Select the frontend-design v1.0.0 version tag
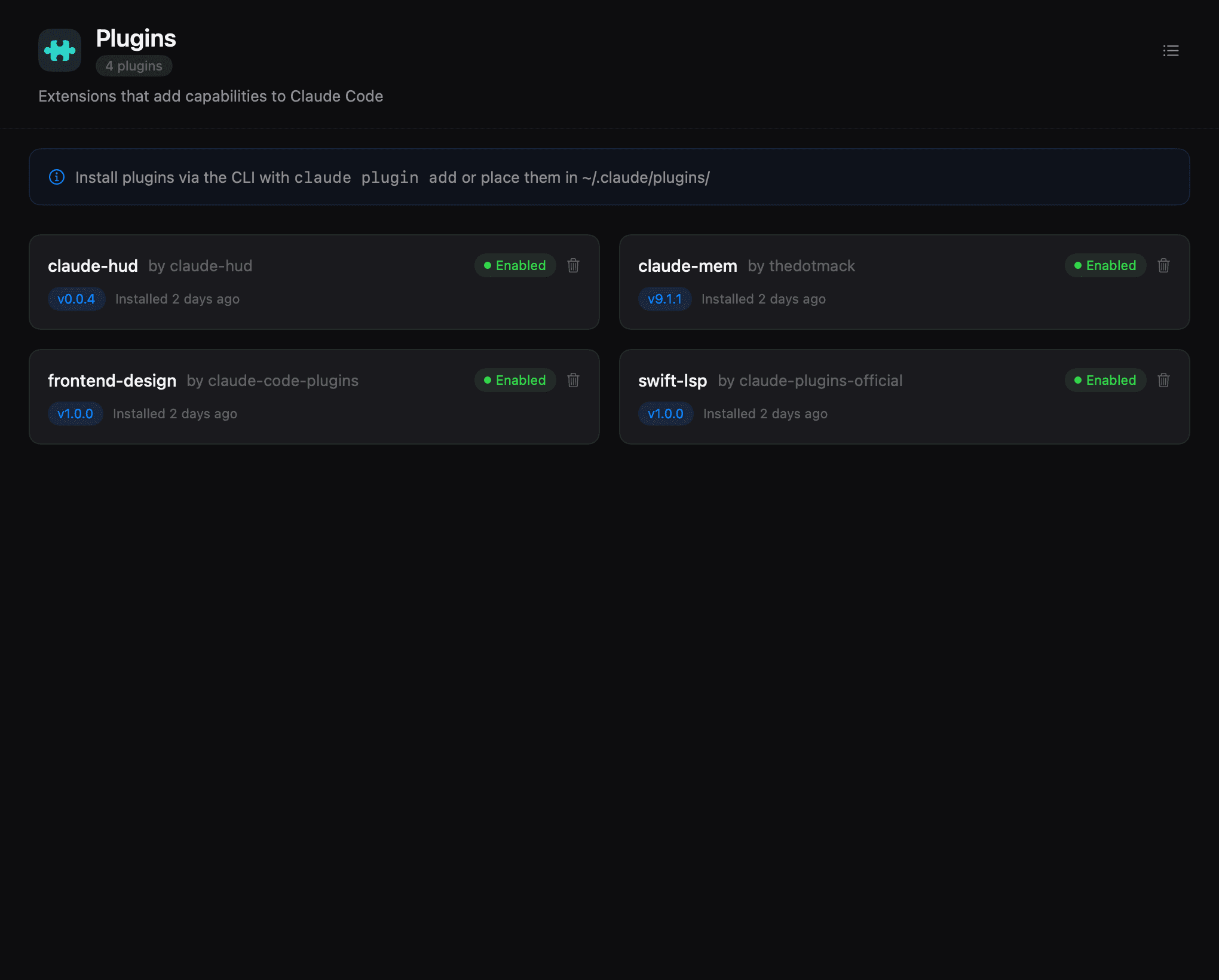Screen dimensions: 1219x980 [x=75, y=414]
